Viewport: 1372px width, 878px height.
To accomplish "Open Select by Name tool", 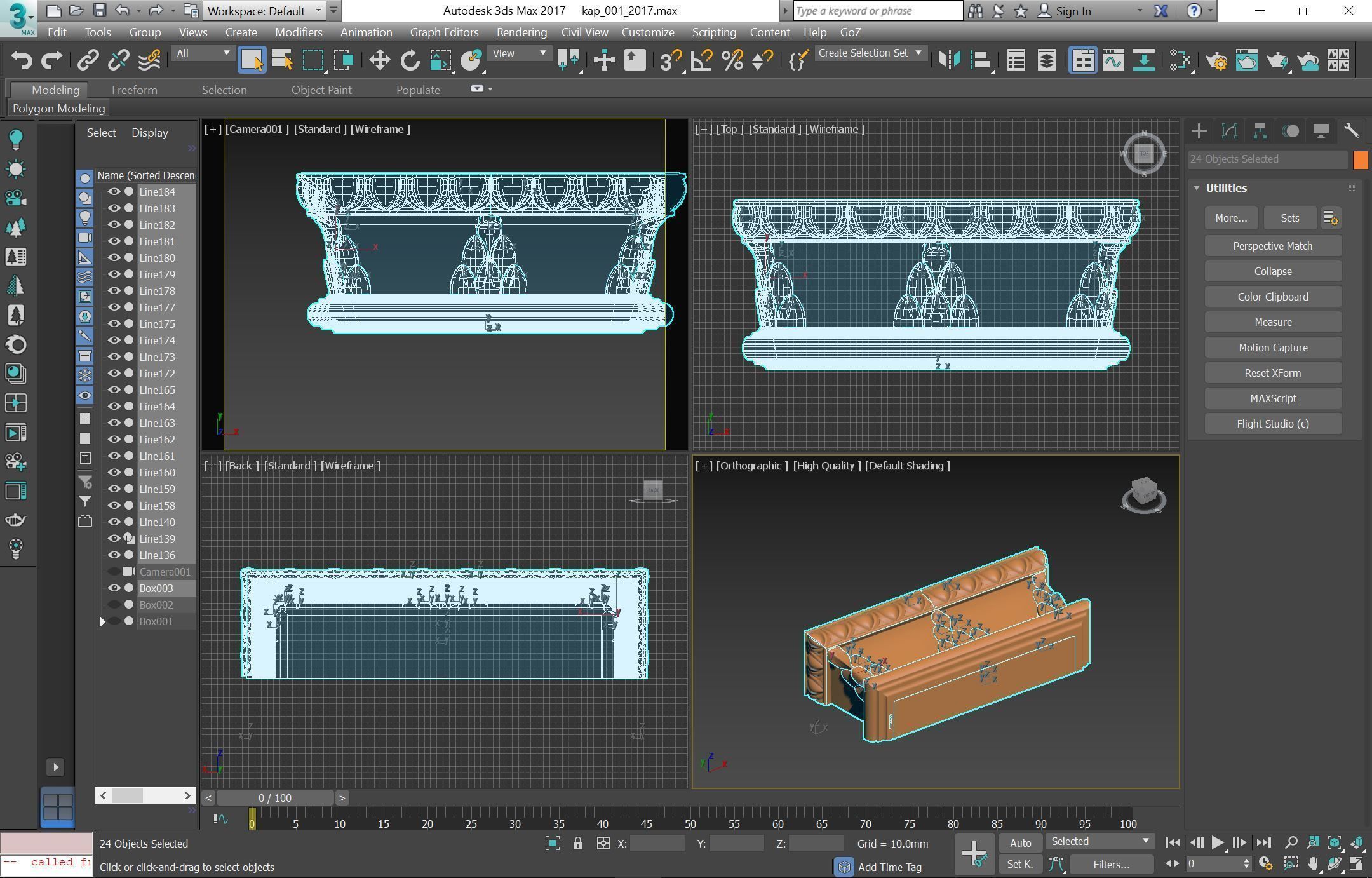I will 282,60.
